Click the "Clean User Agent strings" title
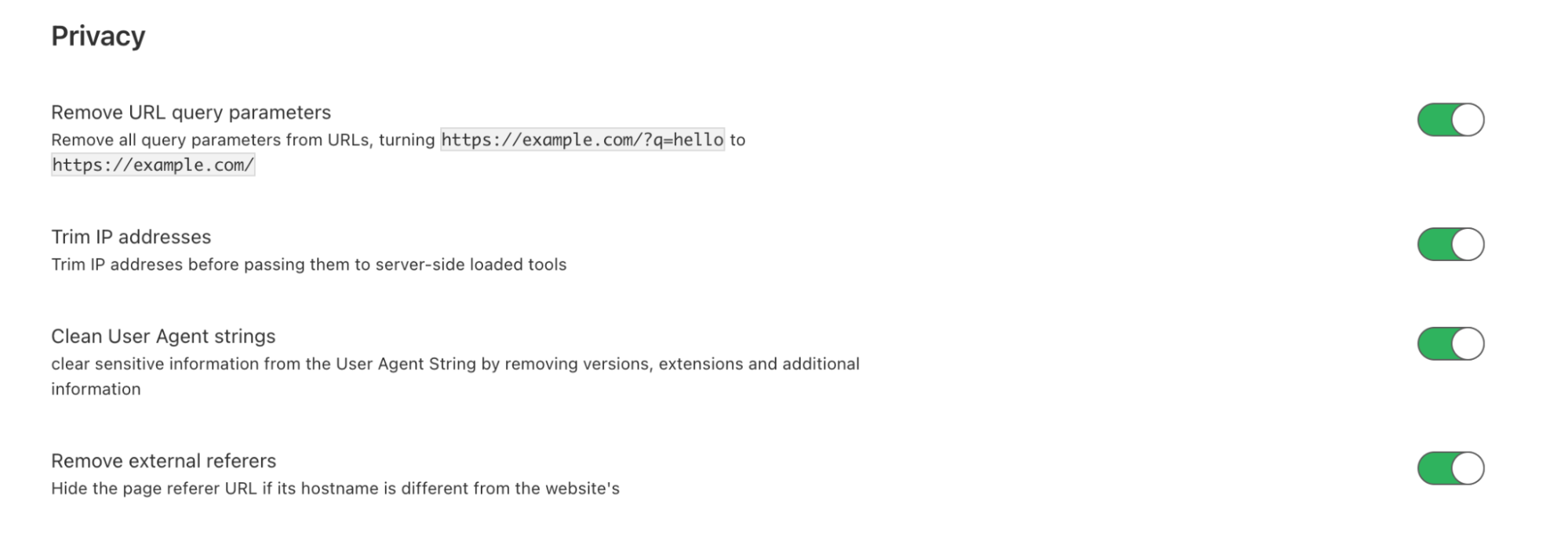 point(163,337)
